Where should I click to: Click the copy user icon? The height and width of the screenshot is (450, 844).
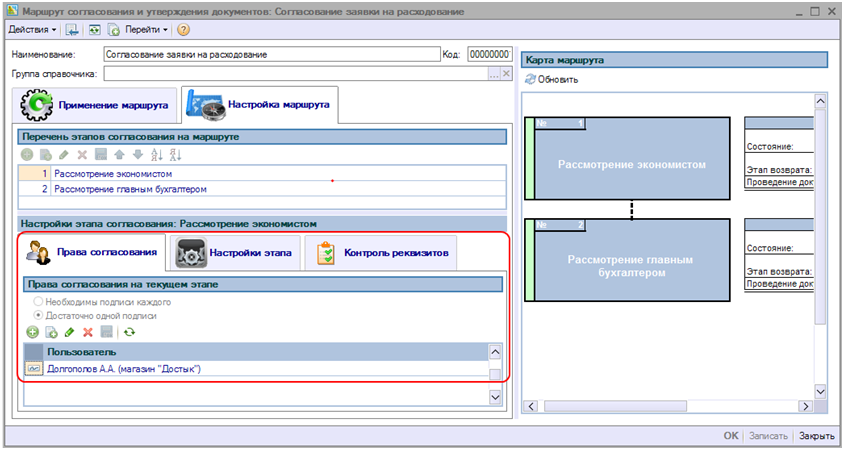51,331
